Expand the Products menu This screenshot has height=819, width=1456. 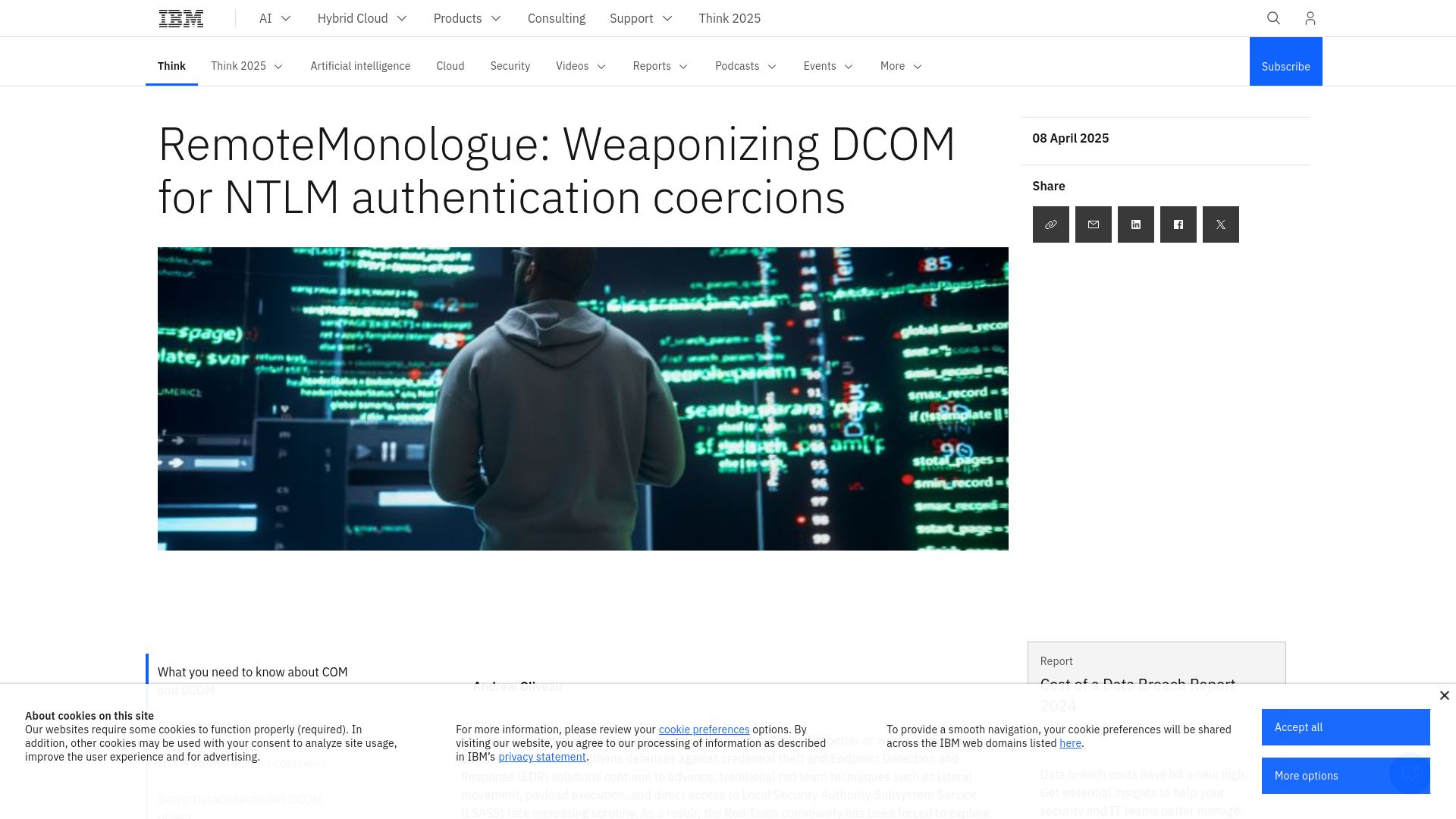coord(467,18)
